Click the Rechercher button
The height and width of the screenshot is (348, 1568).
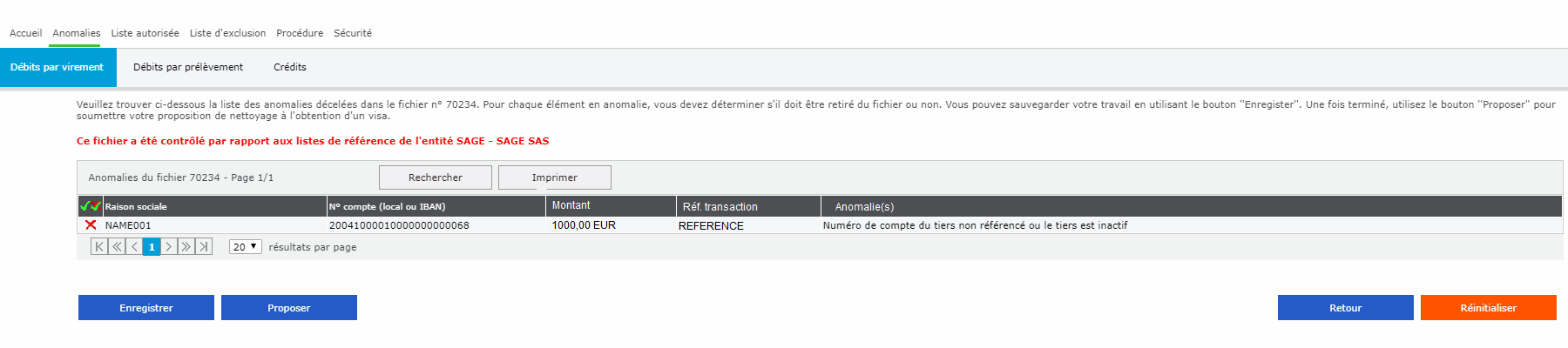pyautogui.click(x=435, y=177)
